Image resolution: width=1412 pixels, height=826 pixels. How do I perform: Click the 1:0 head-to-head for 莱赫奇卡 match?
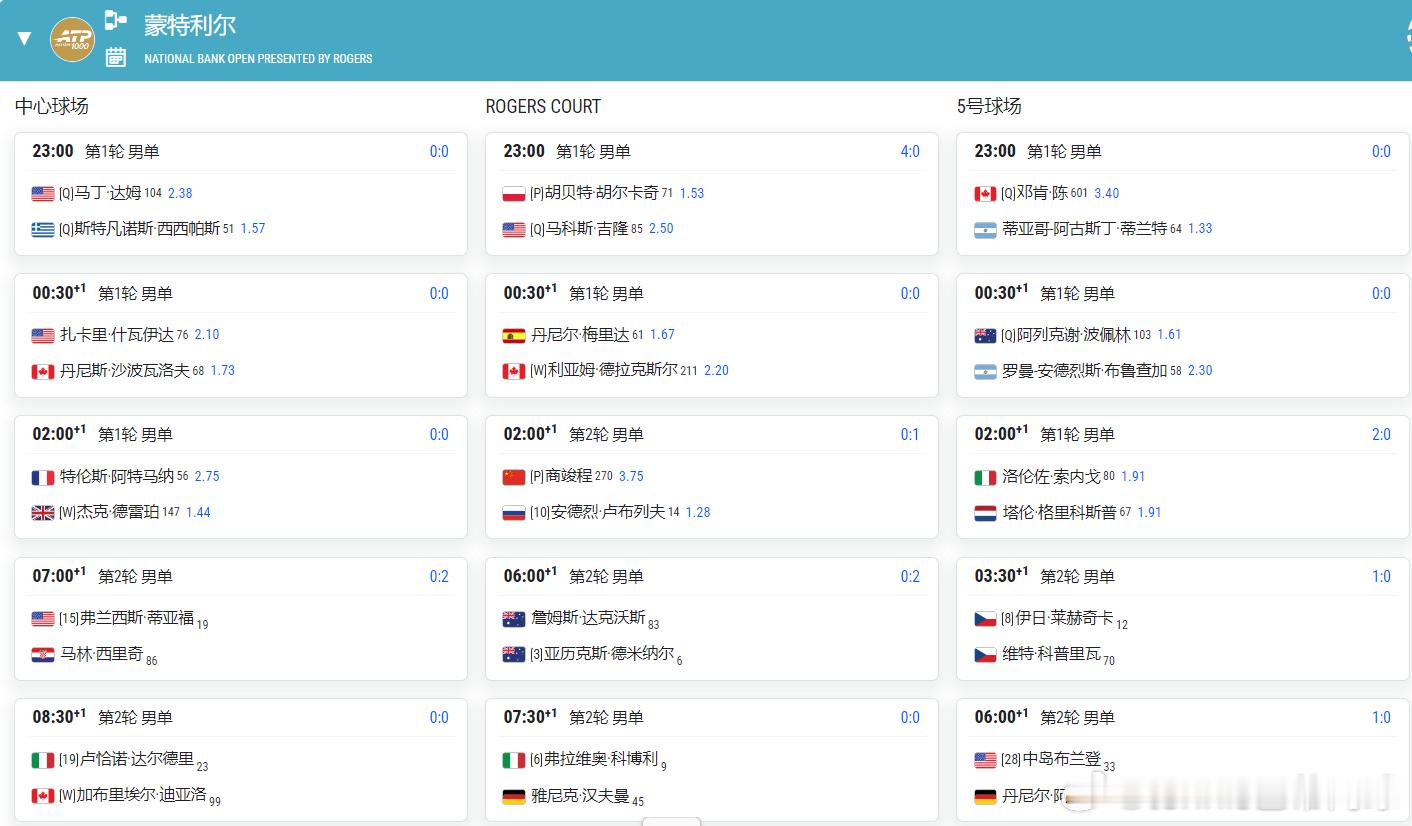pos(1381,577)
